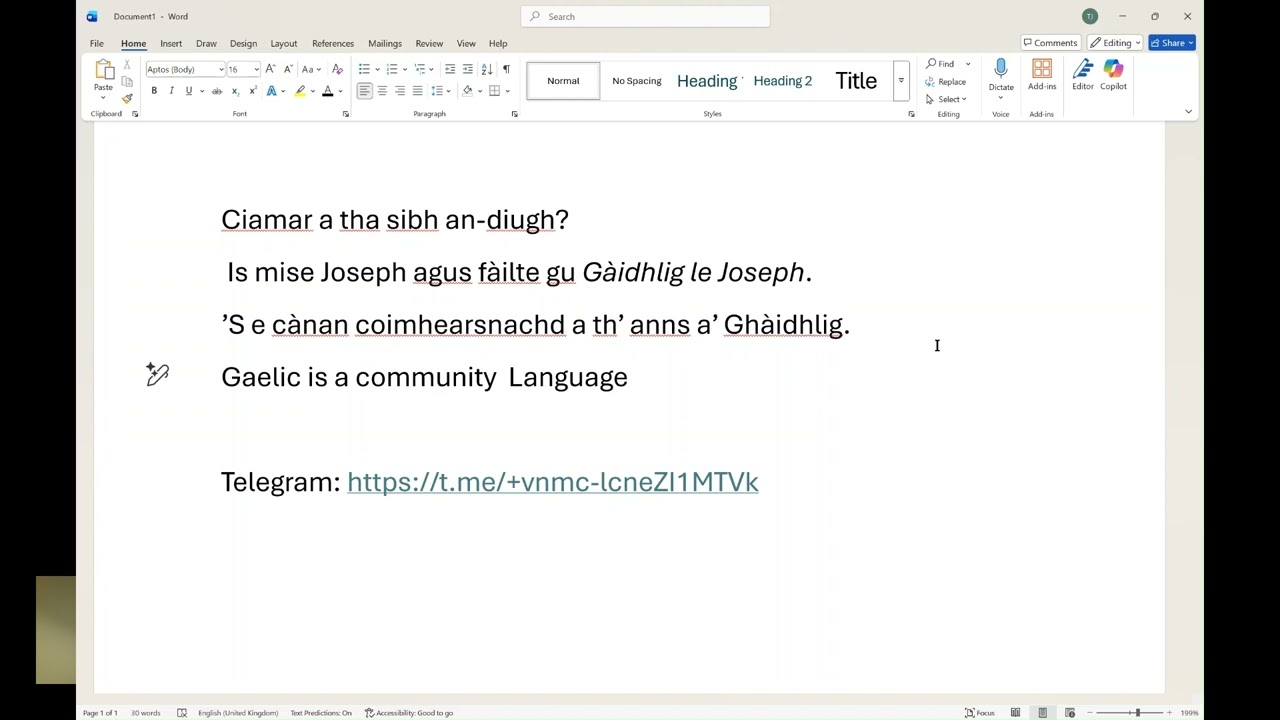Expand the Styles gallery more arrow
This screenshot has width=1280, height=720.
[901, 81]
